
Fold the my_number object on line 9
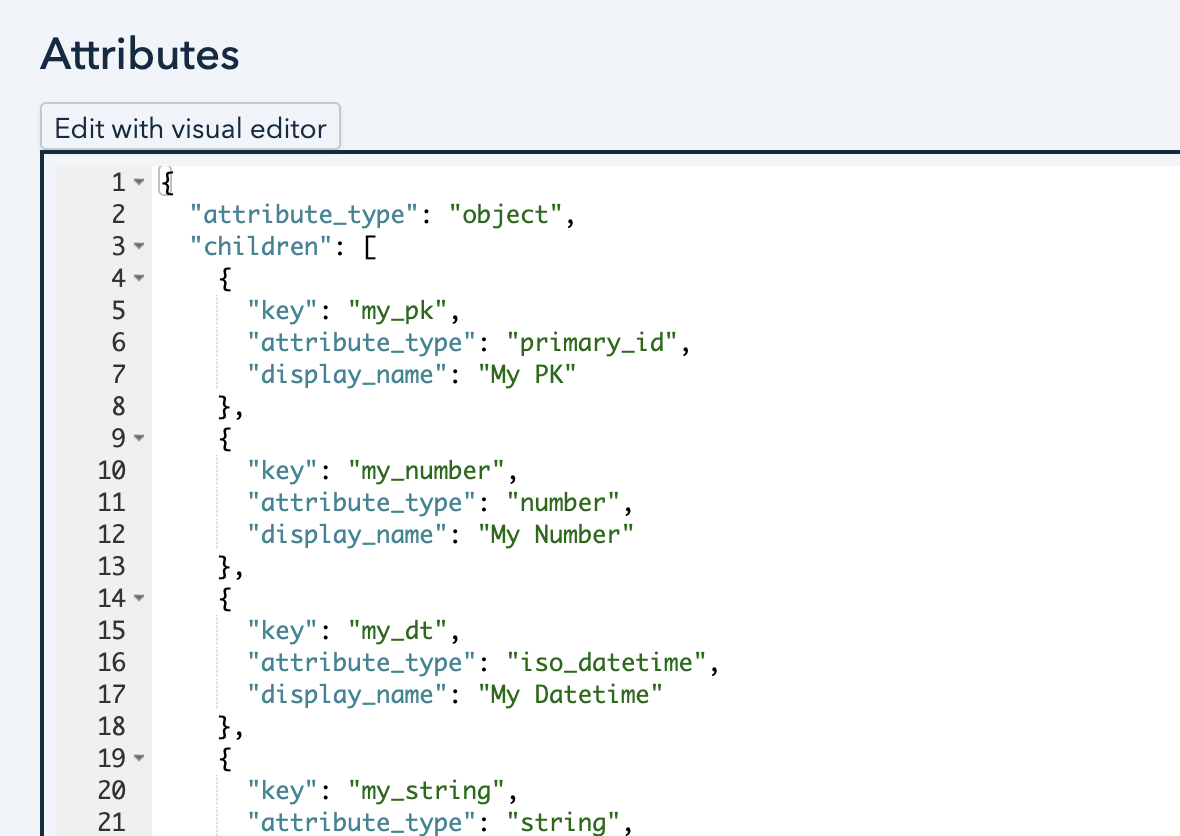click(139, 439)
